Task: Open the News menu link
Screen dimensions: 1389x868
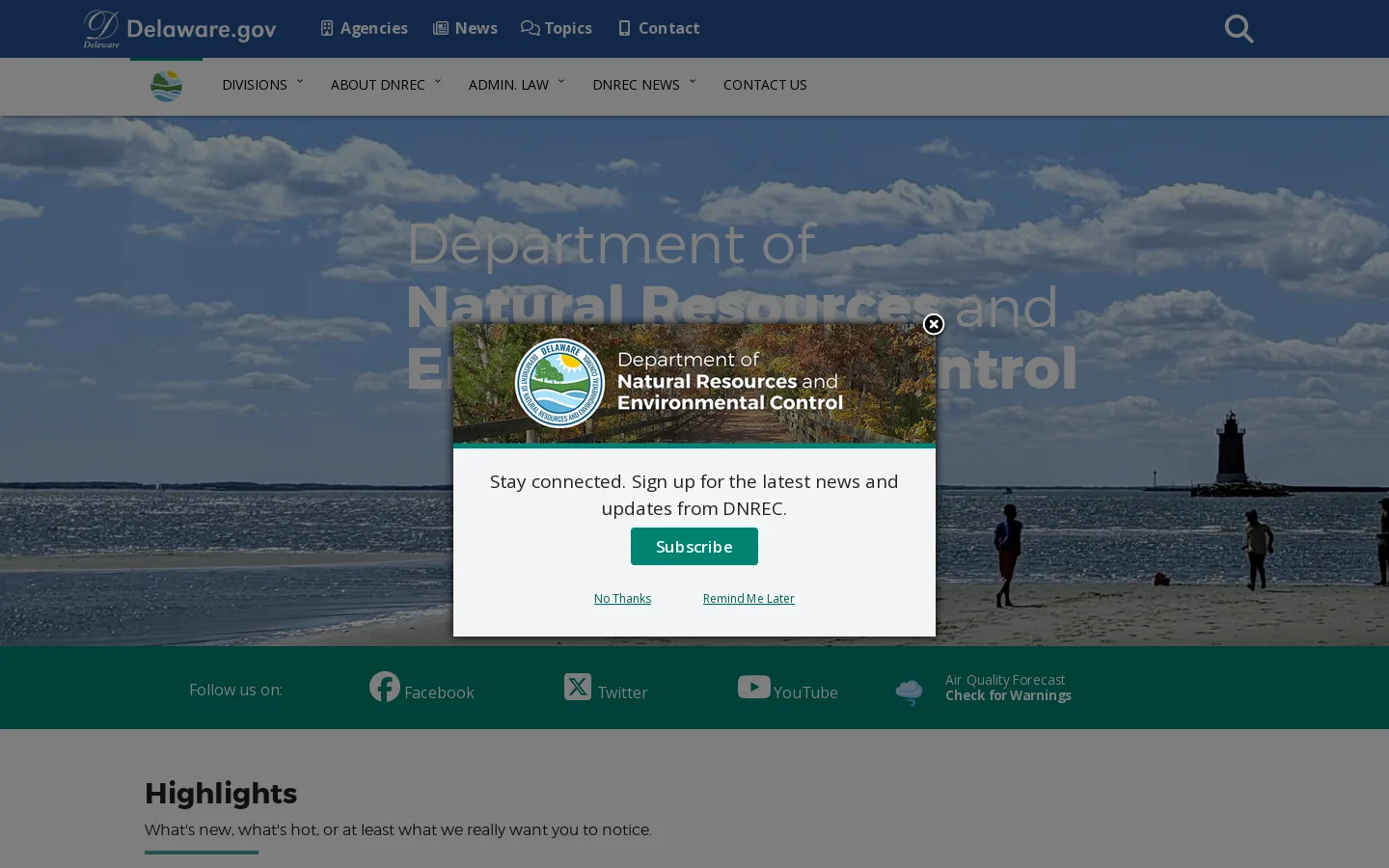Action: 477,28
